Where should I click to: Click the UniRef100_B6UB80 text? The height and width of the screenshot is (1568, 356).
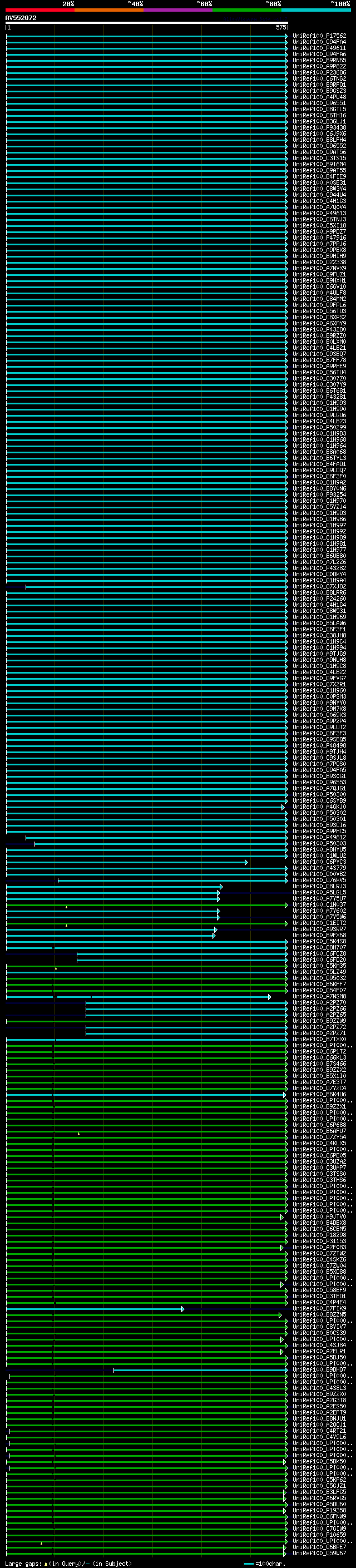[319, 556]
